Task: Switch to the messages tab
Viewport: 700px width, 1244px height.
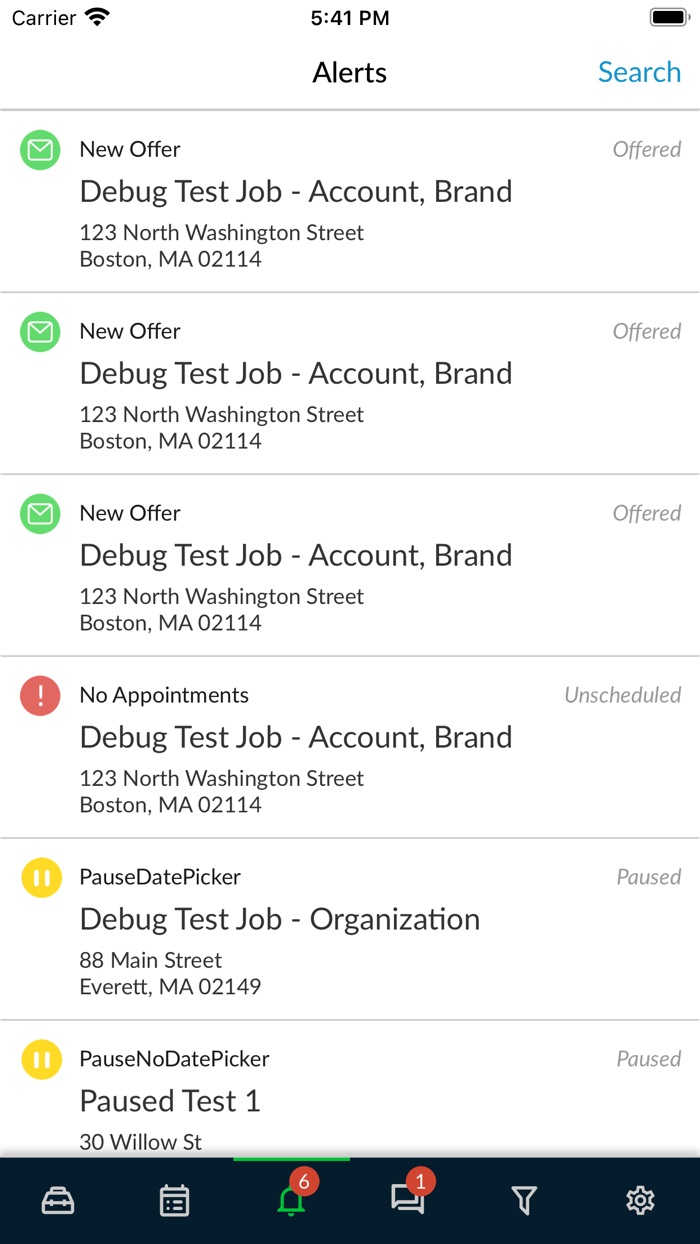Action: [x=407, y=1200]
